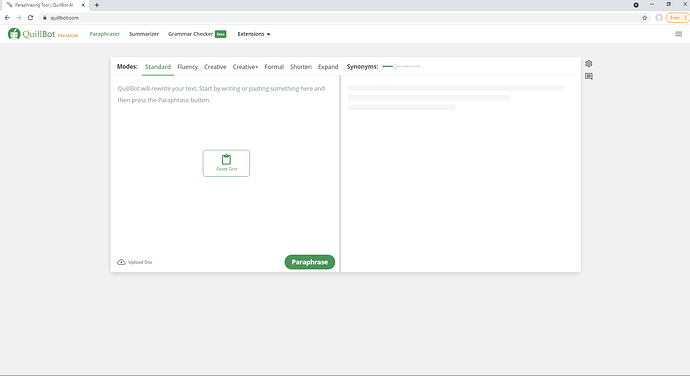Click the Paste Text clipboard button
The height and width of the screenshot is (376, 690).
coord(226,163)
